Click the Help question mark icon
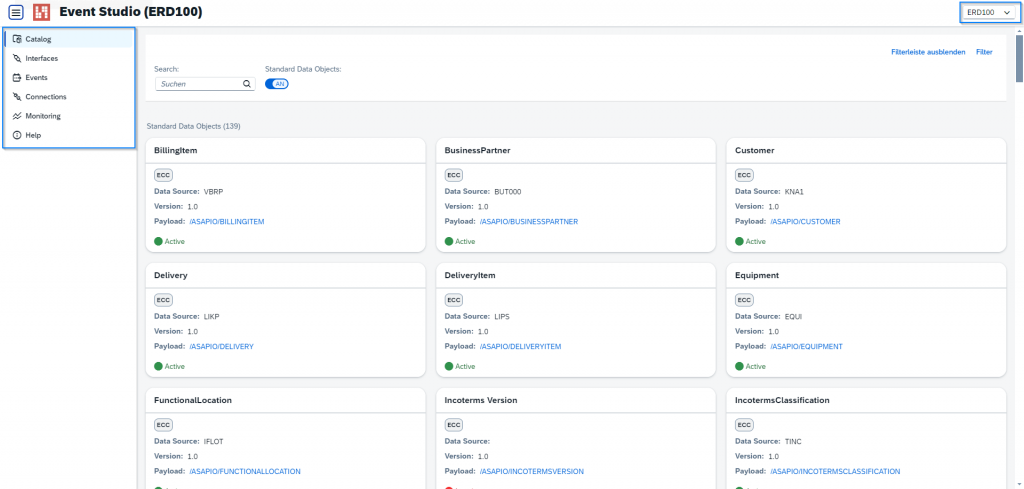 coord(17,135)
